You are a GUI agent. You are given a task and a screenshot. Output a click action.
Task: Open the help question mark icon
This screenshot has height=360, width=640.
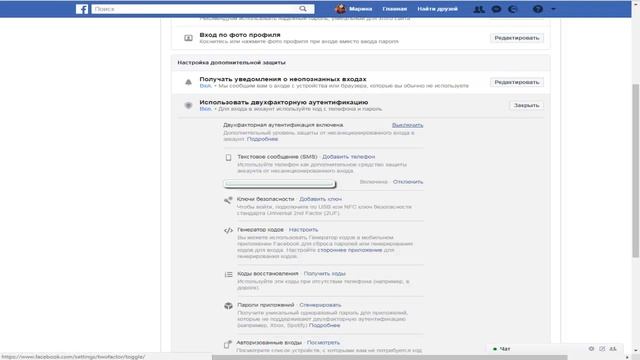click(538, 9)
